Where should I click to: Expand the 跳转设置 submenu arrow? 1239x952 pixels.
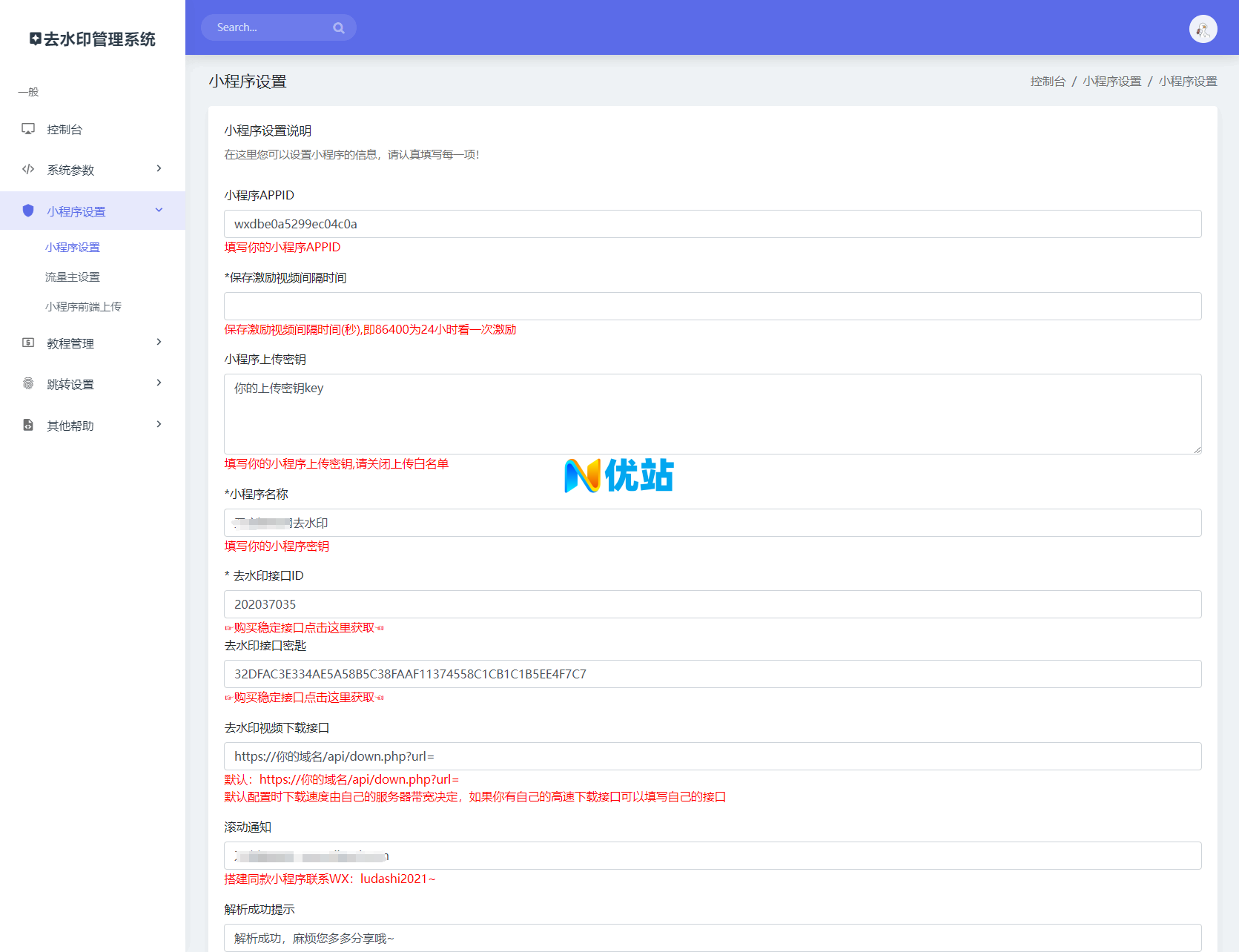coord(159,383)
